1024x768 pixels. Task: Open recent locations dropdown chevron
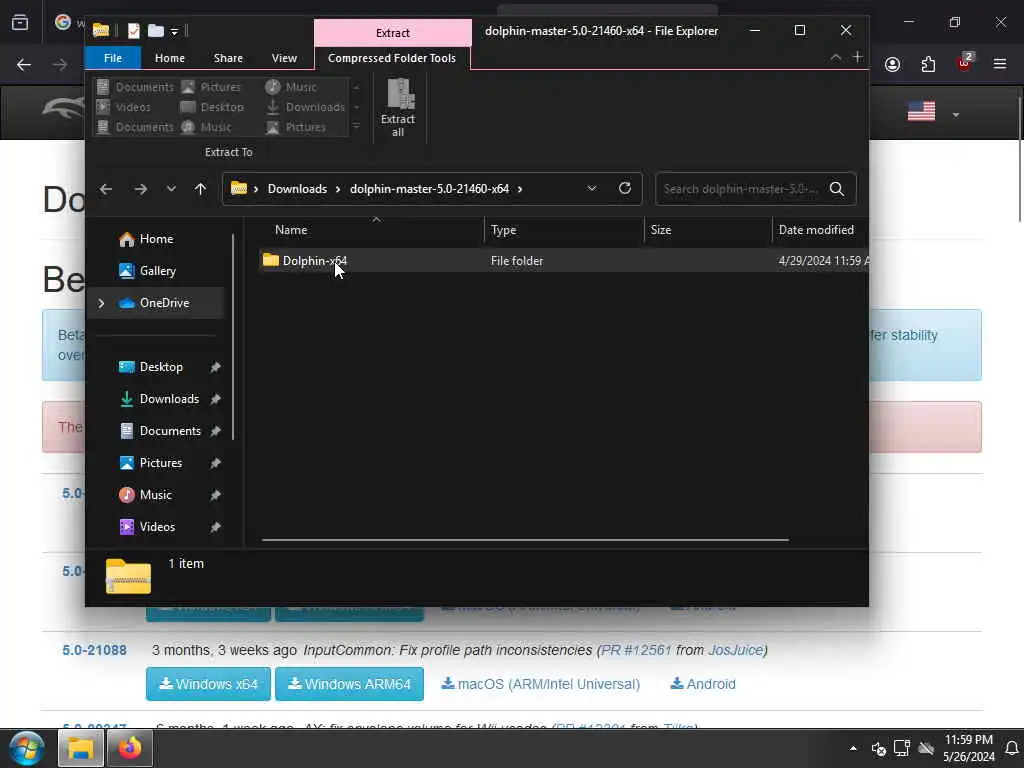pos(171,189)
